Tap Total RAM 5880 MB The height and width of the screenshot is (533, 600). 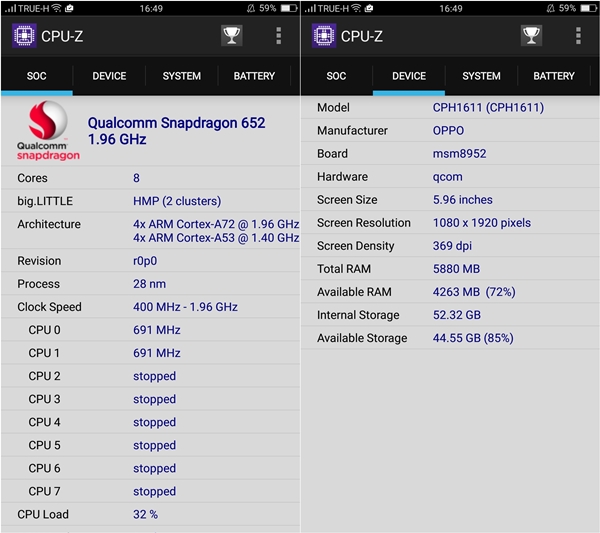[x=456, y=269]
